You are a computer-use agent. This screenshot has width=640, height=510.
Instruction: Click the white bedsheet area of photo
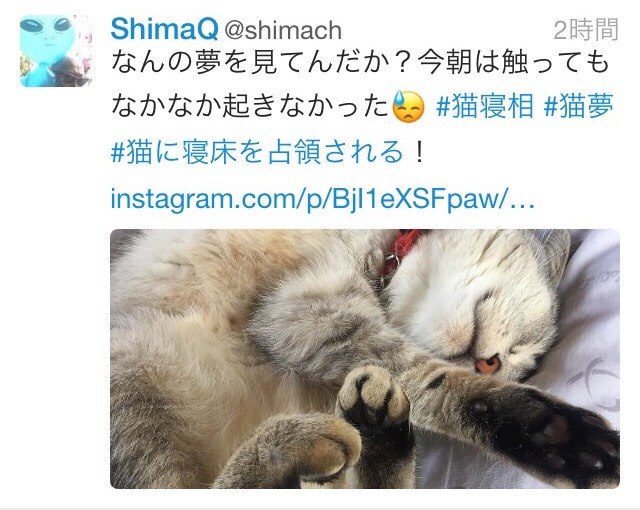[x=588, y=310]
